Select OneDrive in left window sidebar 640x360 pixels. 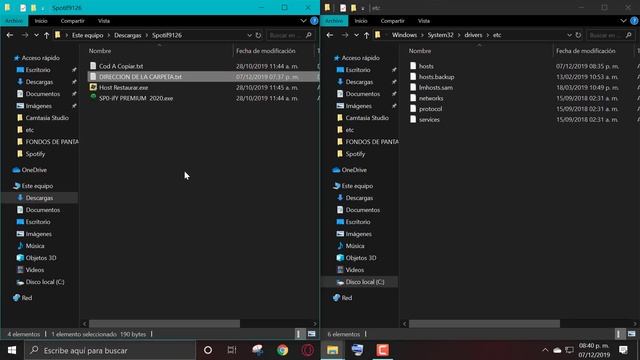click(29, 170)
